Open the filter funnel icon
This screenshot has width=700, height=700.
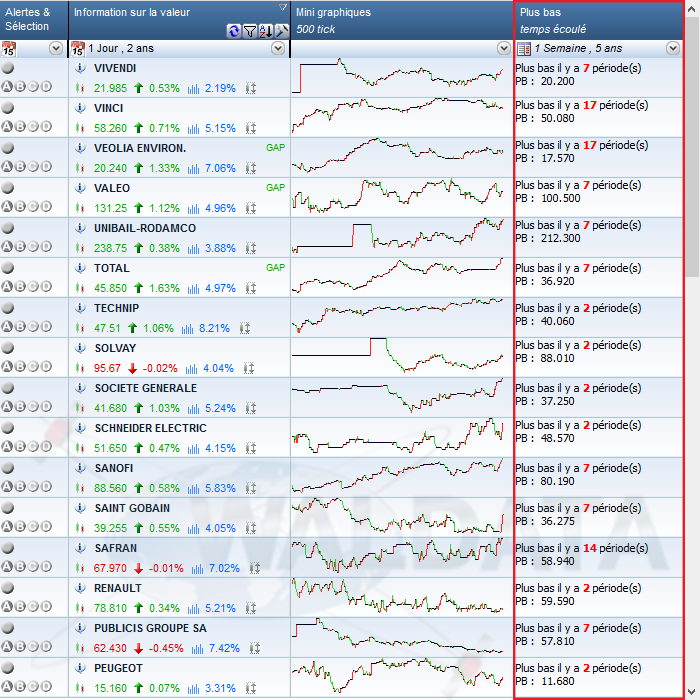[250, 31]
